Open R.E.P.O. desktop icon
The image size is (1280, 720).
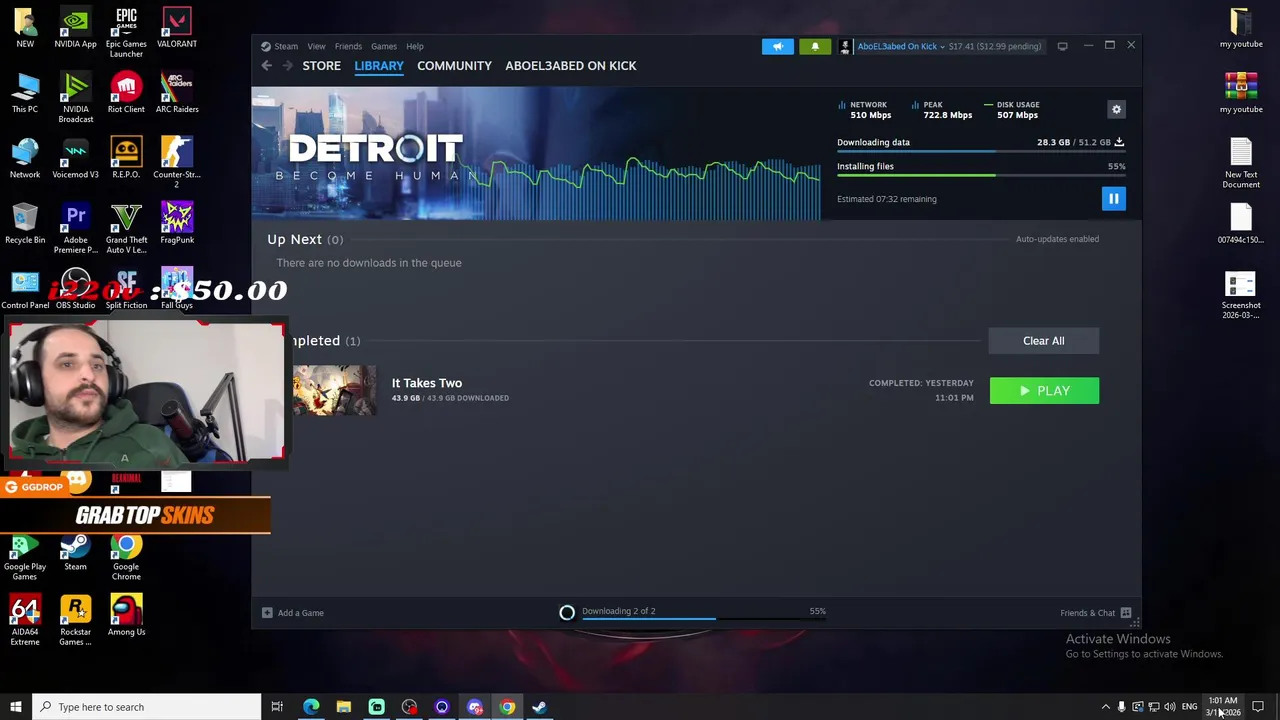click(126, 159)
